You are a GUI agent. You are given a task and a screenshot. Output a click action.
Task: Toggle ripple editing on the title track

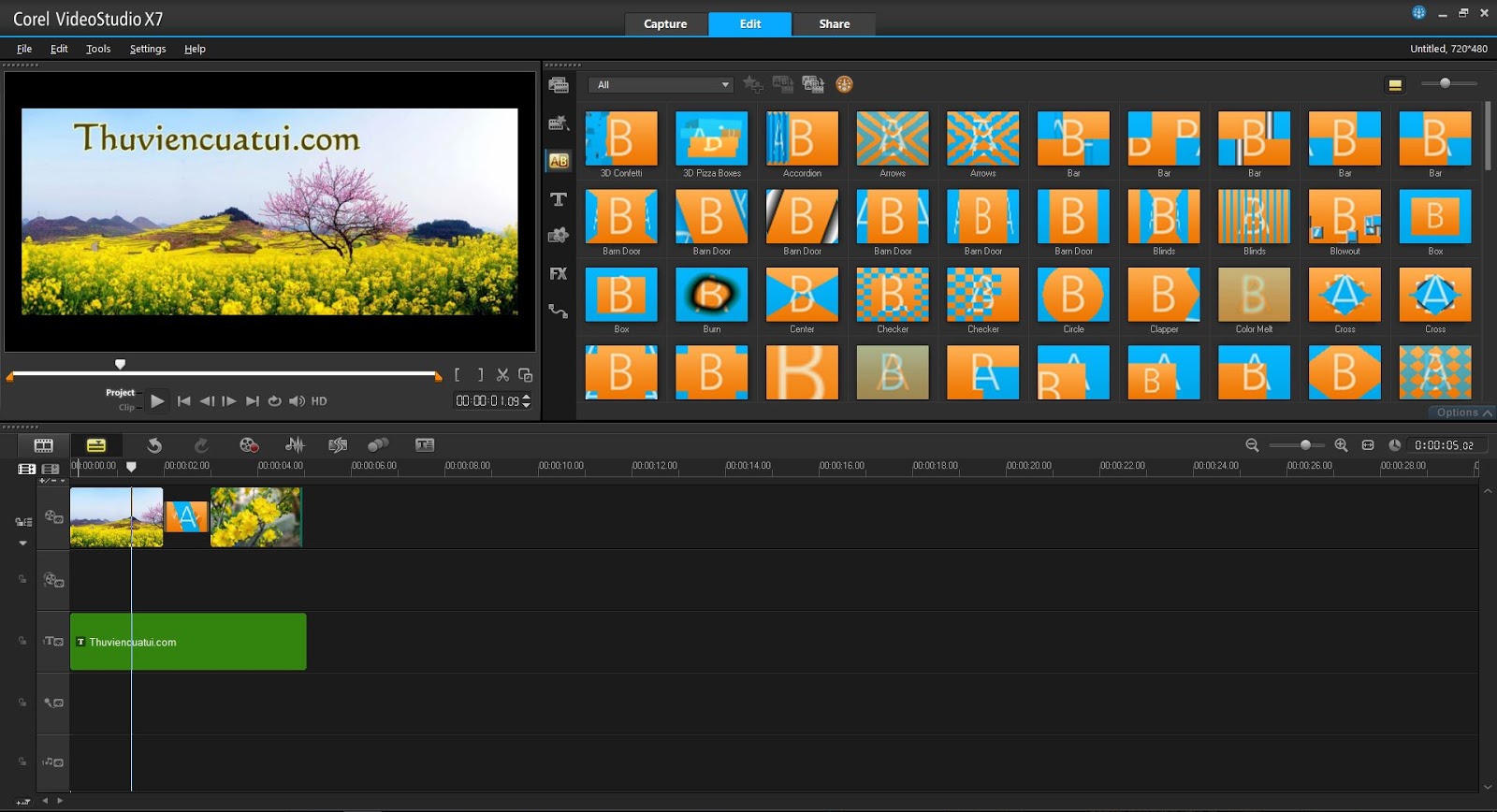coord(22,641)
